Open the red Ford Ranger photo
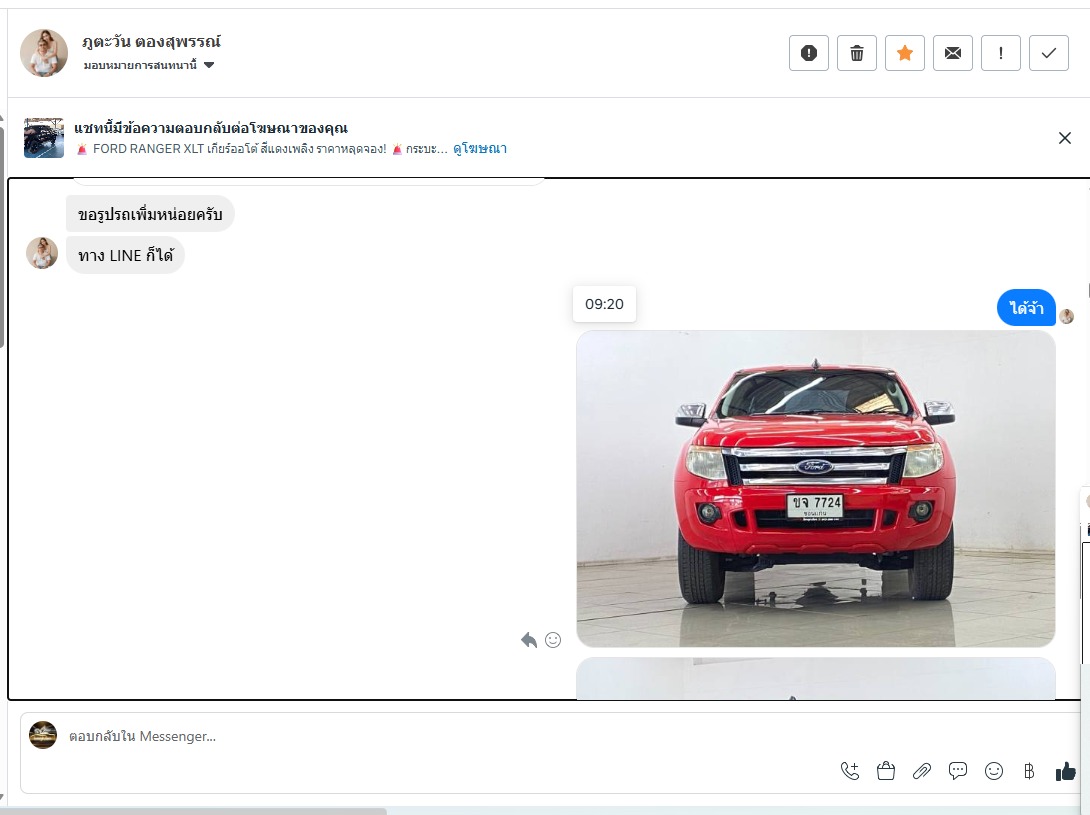1090x815 pixels. [x=815, y=489]
